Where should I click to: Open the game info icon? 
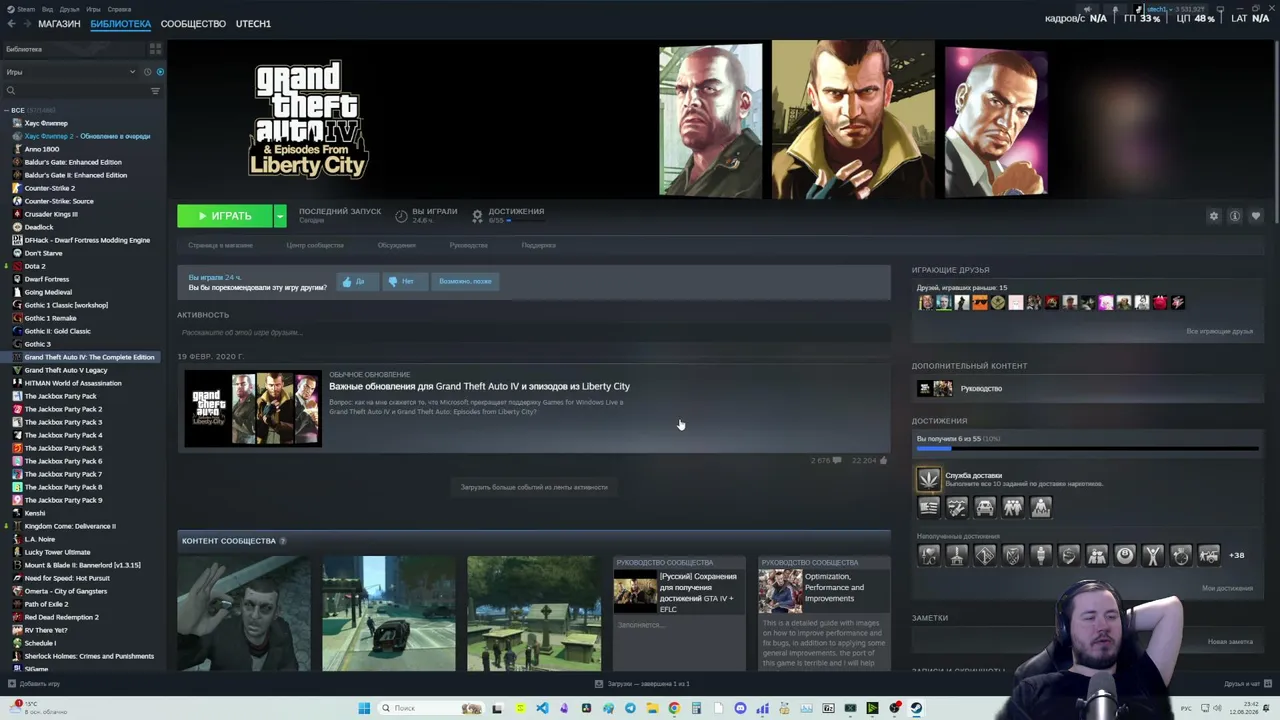(1235, 216)
